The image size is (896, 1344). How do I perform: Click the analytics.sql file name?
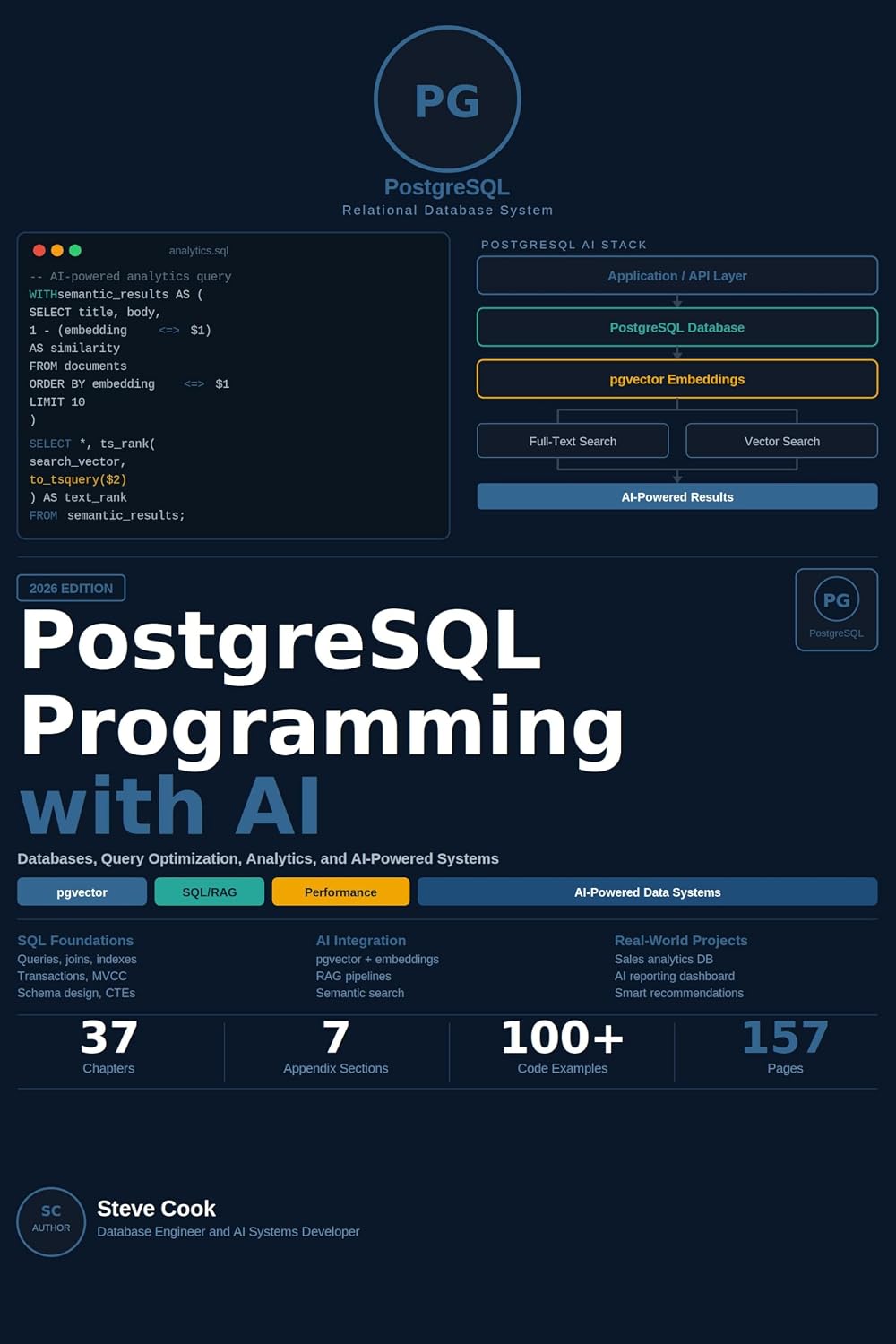tap(199, 251)
